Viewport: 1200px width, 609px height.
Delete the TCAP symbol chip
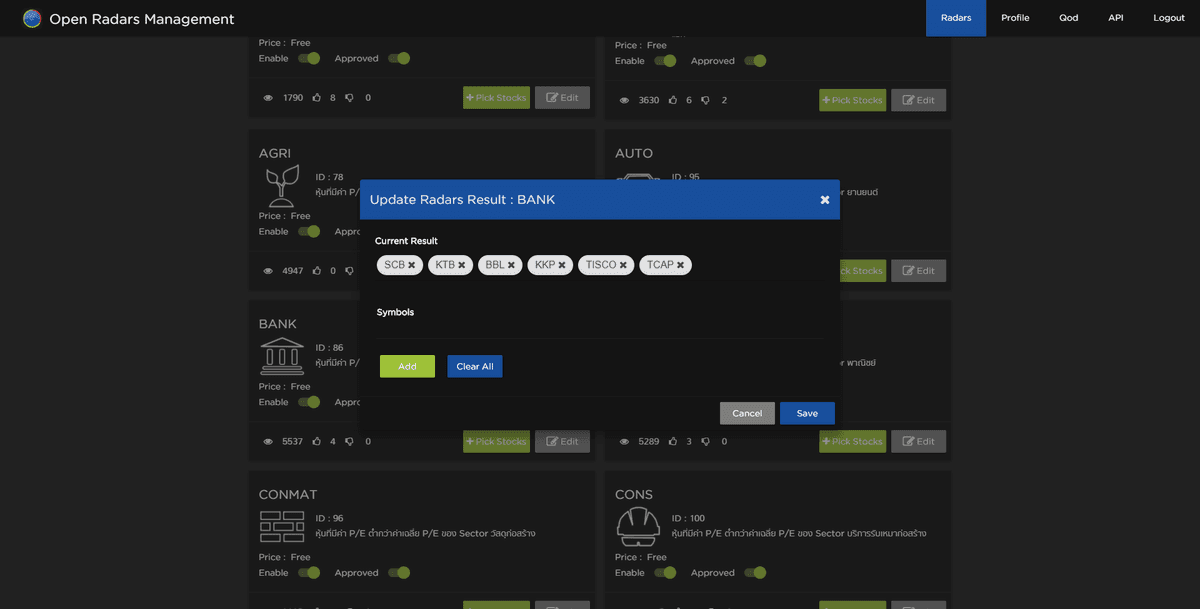coord(681,265)
